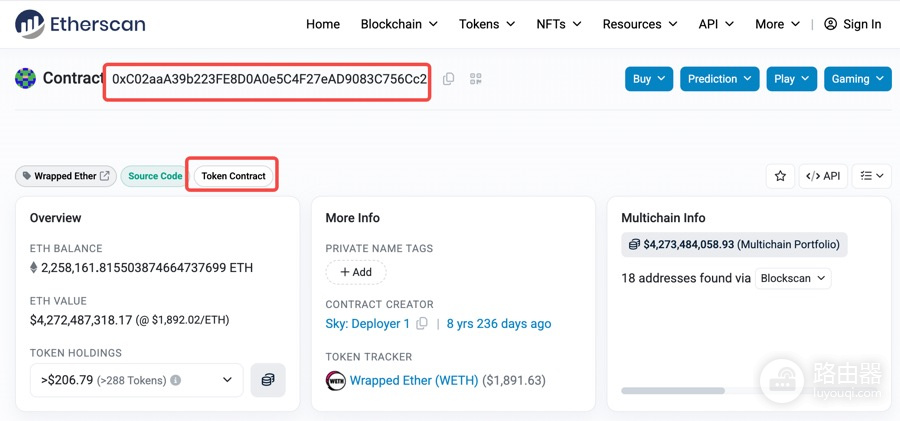Open the Blockchain menu

point(399,24)
